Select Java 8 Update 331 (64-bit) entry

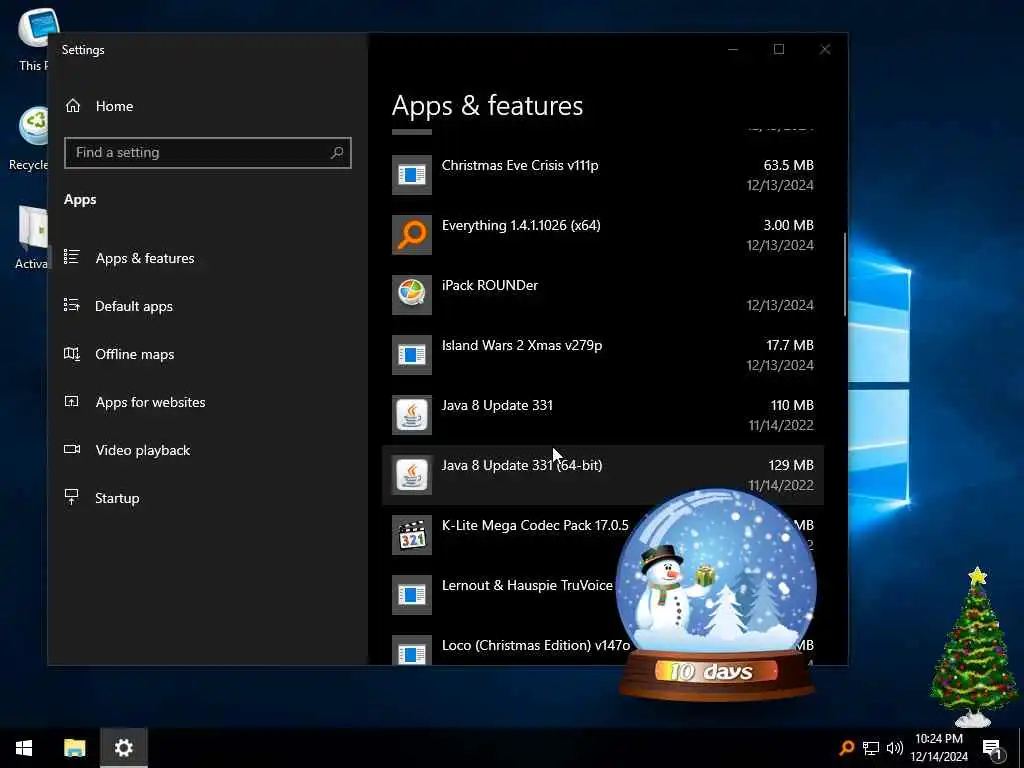[x=603, y=475]
